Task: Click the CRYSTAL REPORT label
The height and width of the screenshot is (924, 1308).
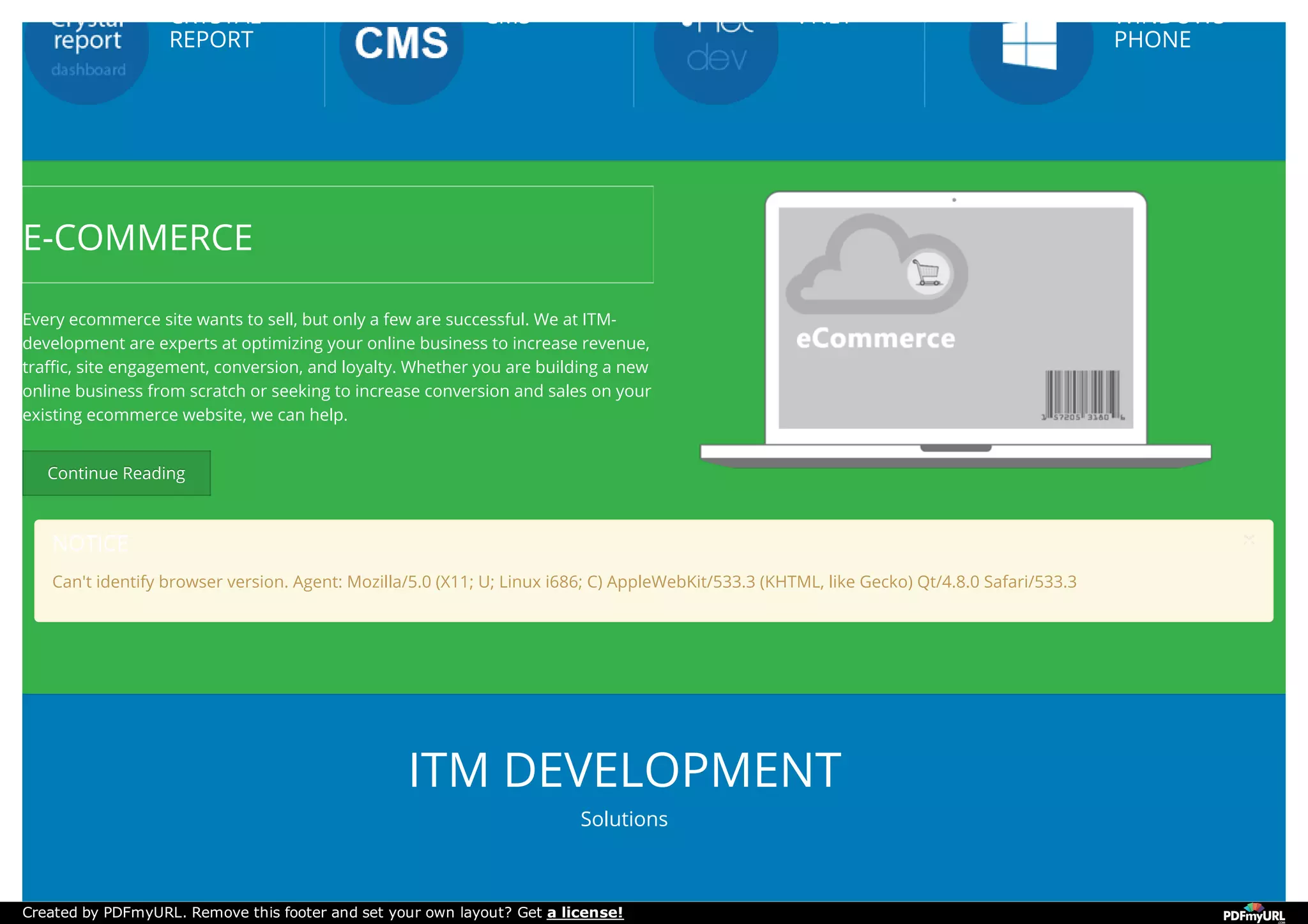Action: (x=211, y=40)
